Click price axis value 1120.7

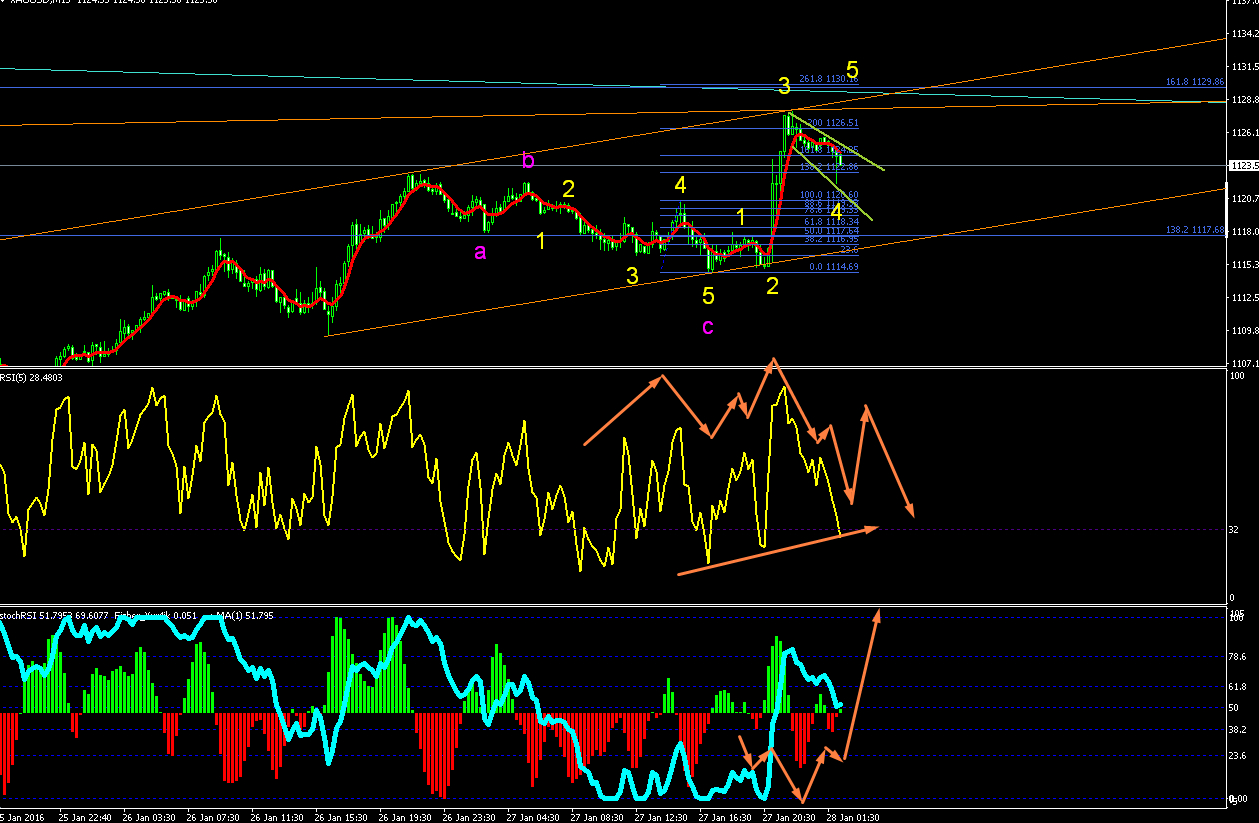click(1246, 199)
